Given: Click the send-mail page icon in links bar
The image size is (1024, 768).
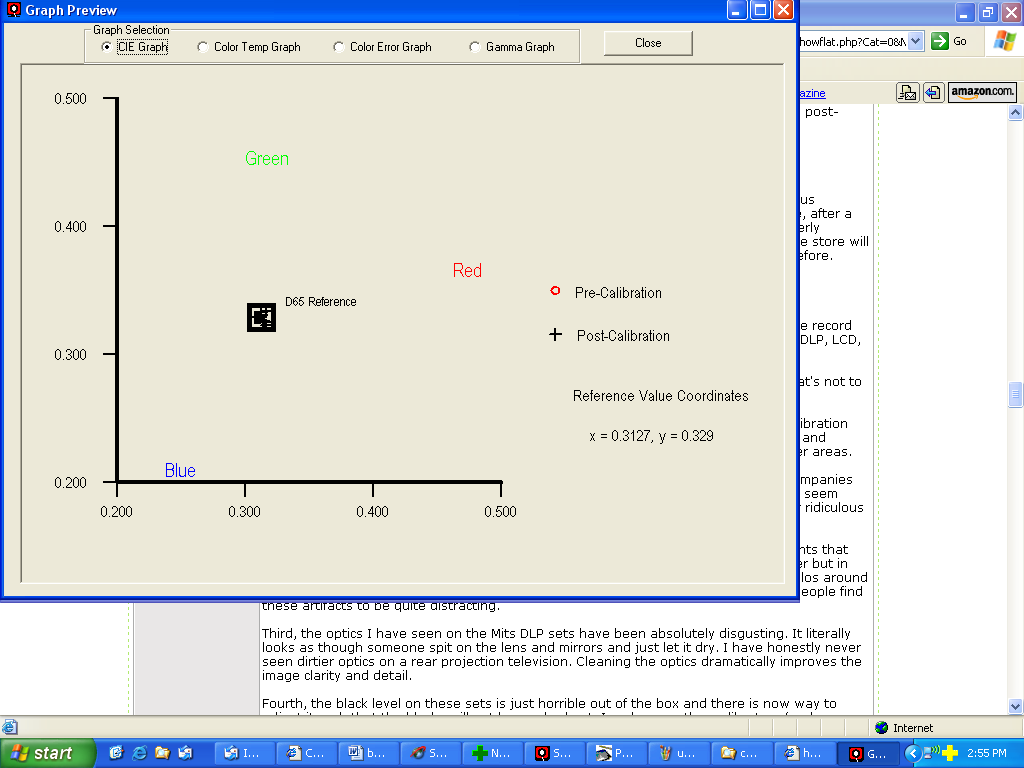Looking at the screenshot, I should 907,92.
